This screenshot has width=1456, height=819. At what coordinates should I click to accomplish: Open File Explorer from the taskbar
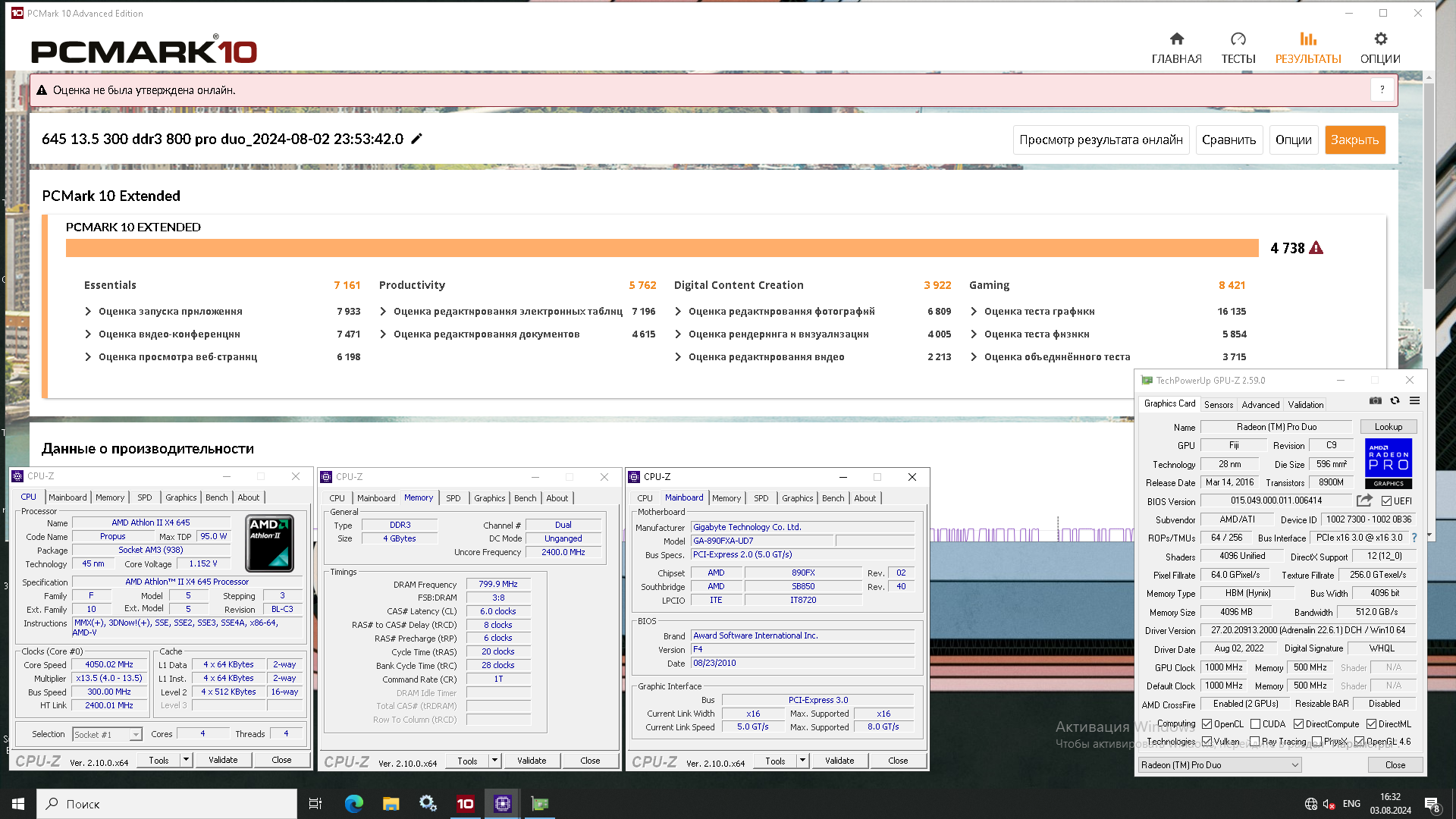point(391,804)
